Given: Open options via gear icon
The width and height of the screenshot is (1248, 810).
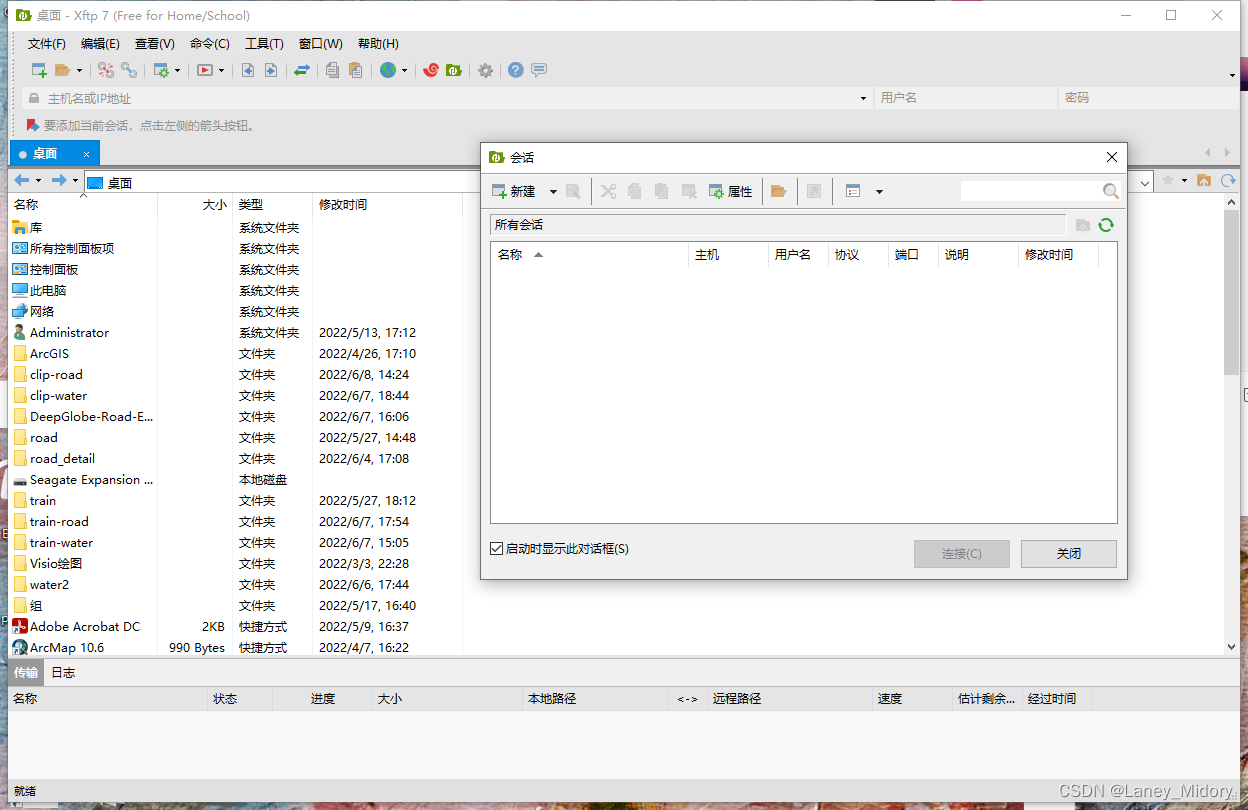Looking at the screenshot, I should (485, 70).
